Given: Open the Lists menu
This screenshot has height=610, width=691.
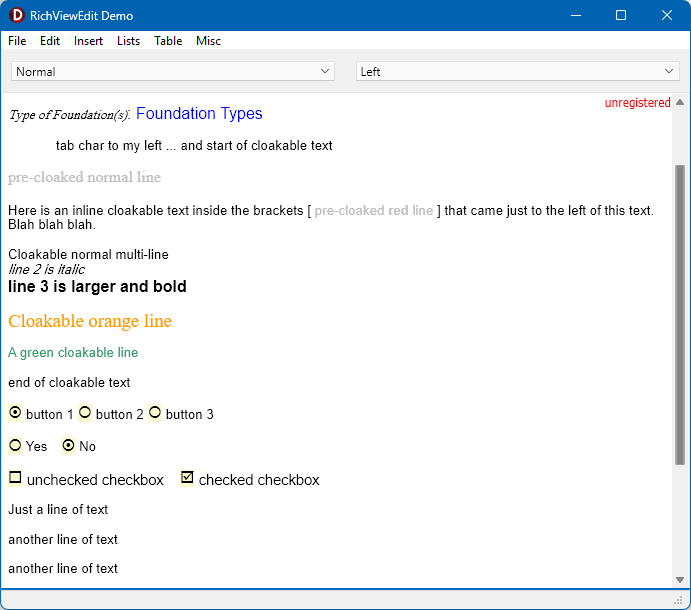Looking at the screenshot, I should [x=128, y=41].
